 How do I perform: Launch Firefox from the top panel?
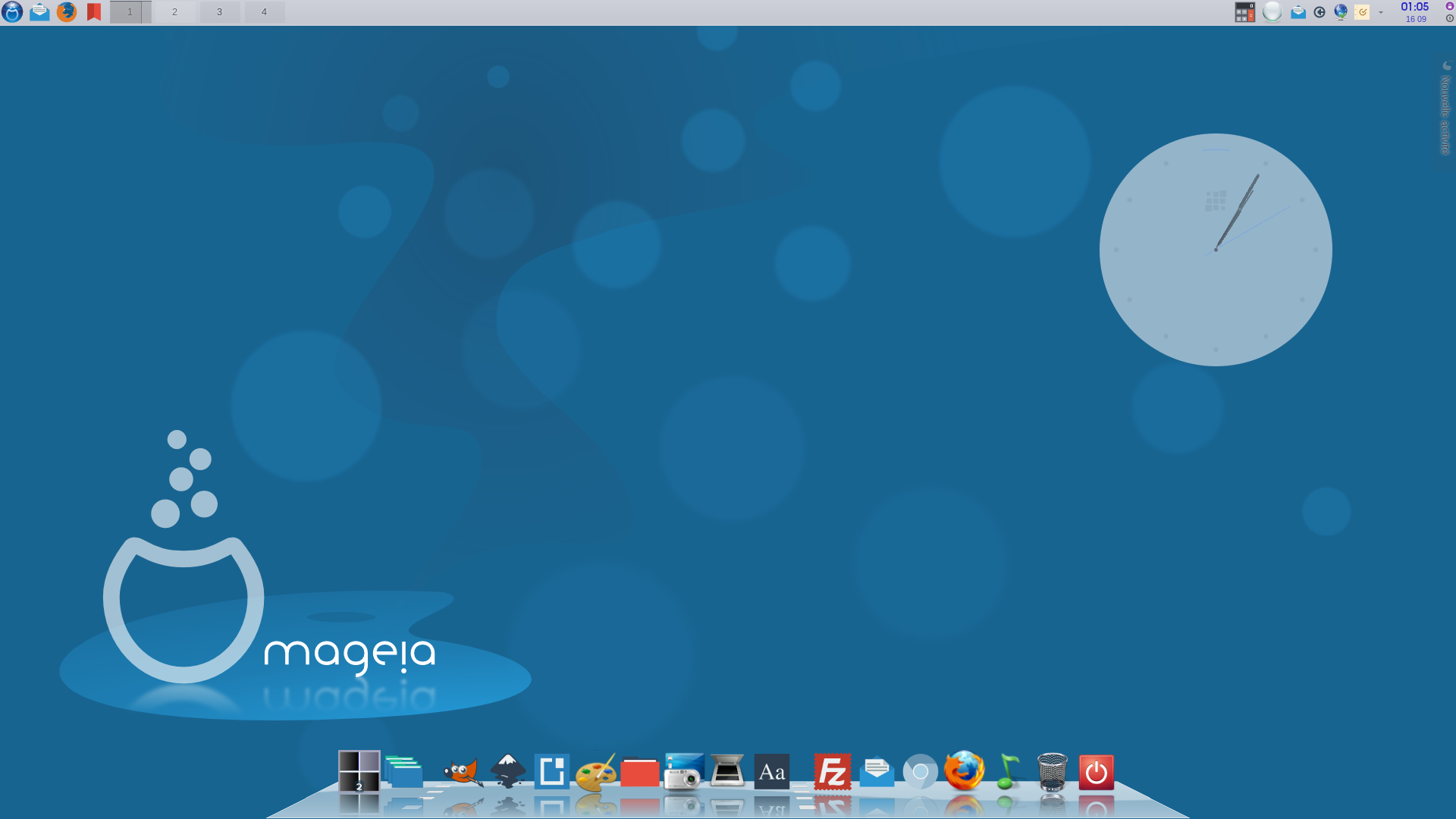click(67, 12)
